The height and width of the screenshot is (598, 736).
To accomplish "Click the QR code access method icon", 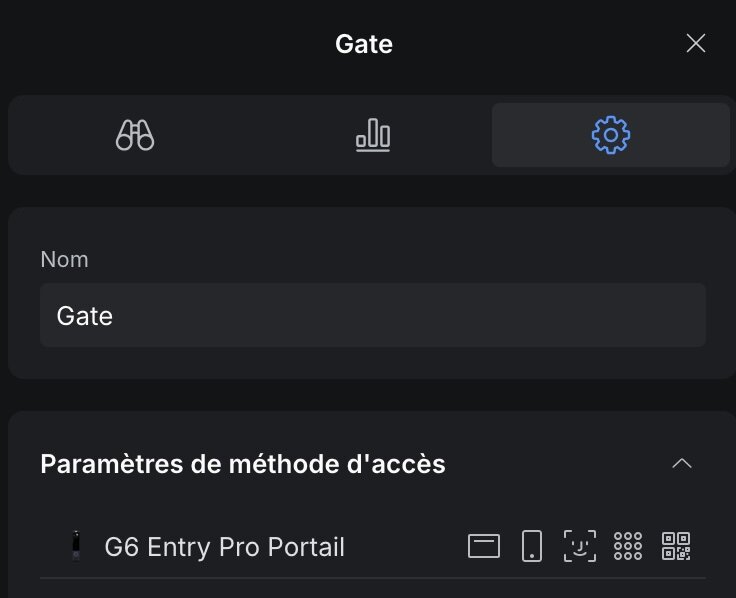I will point(676,546).
